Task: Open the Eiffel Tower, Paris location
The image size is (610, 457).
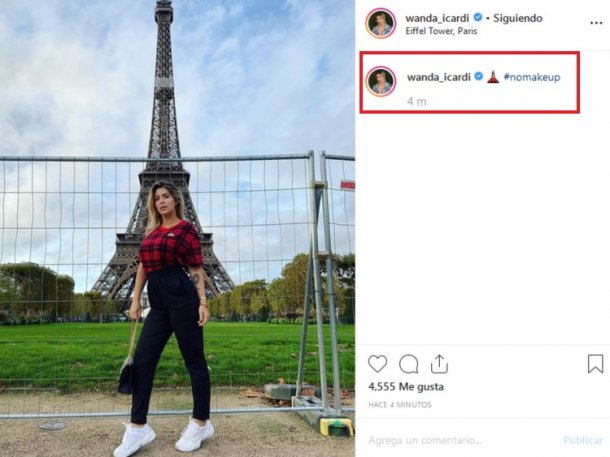Action: 441,31
